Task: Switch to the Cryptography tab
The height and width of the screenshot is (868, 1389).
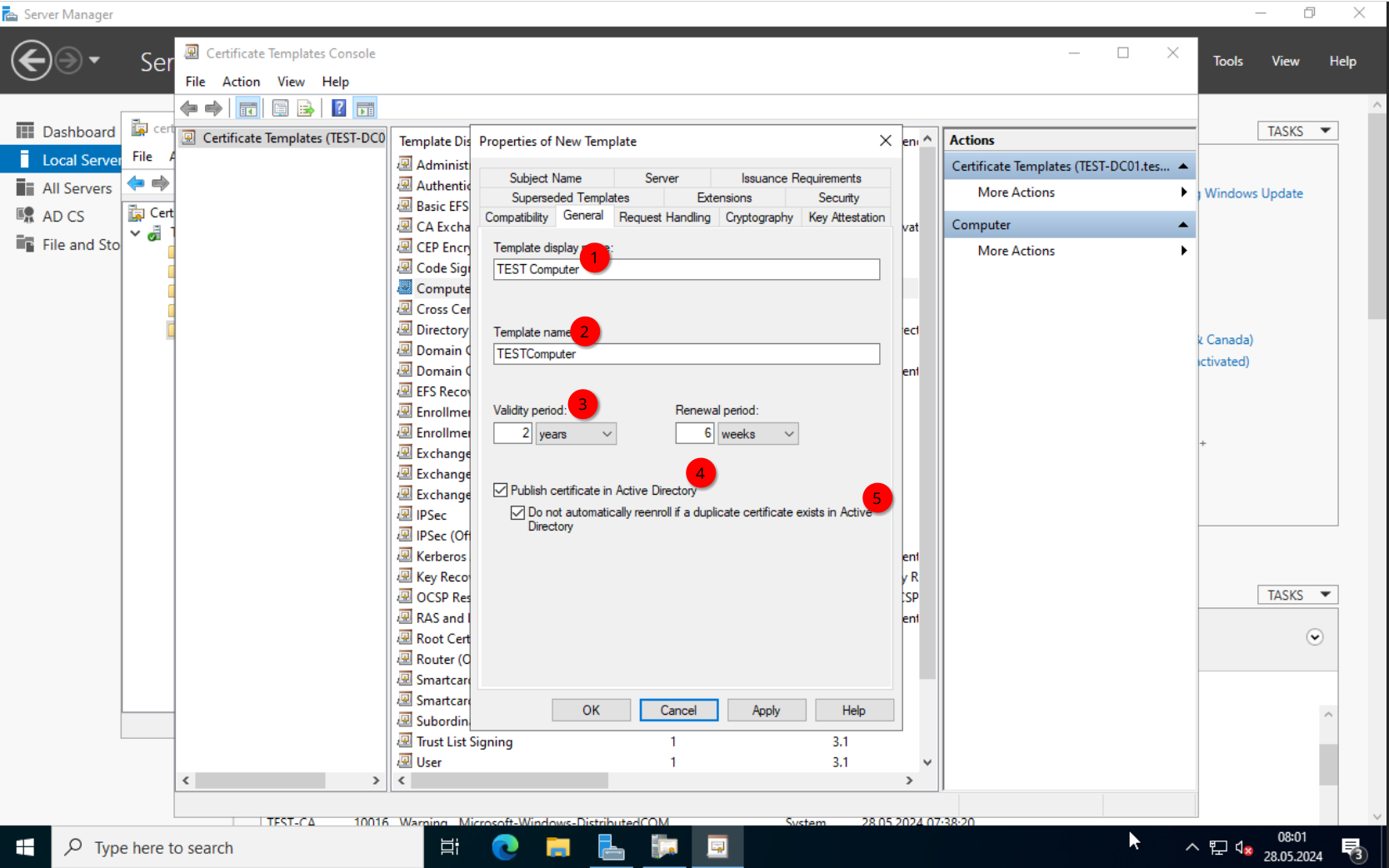Action: pos(759,217)
